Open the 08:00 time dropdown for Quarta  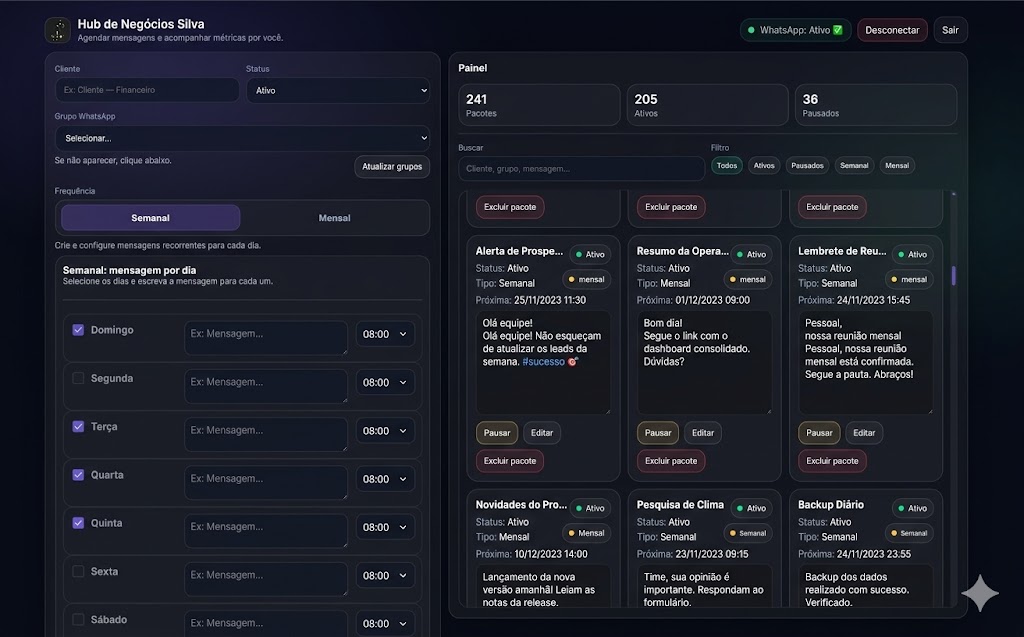point(385,479)
